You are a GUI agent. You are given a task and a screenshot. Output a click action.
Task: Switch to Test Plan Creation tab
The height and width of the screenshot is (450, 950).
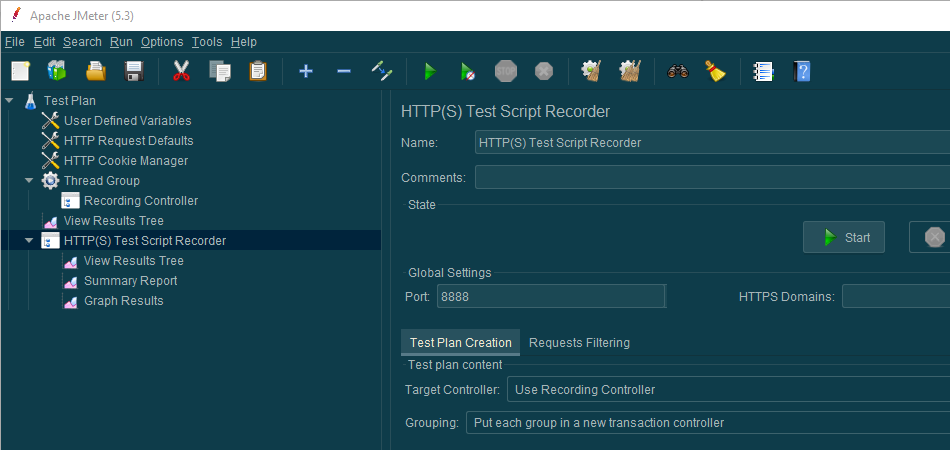click(460, 343)
